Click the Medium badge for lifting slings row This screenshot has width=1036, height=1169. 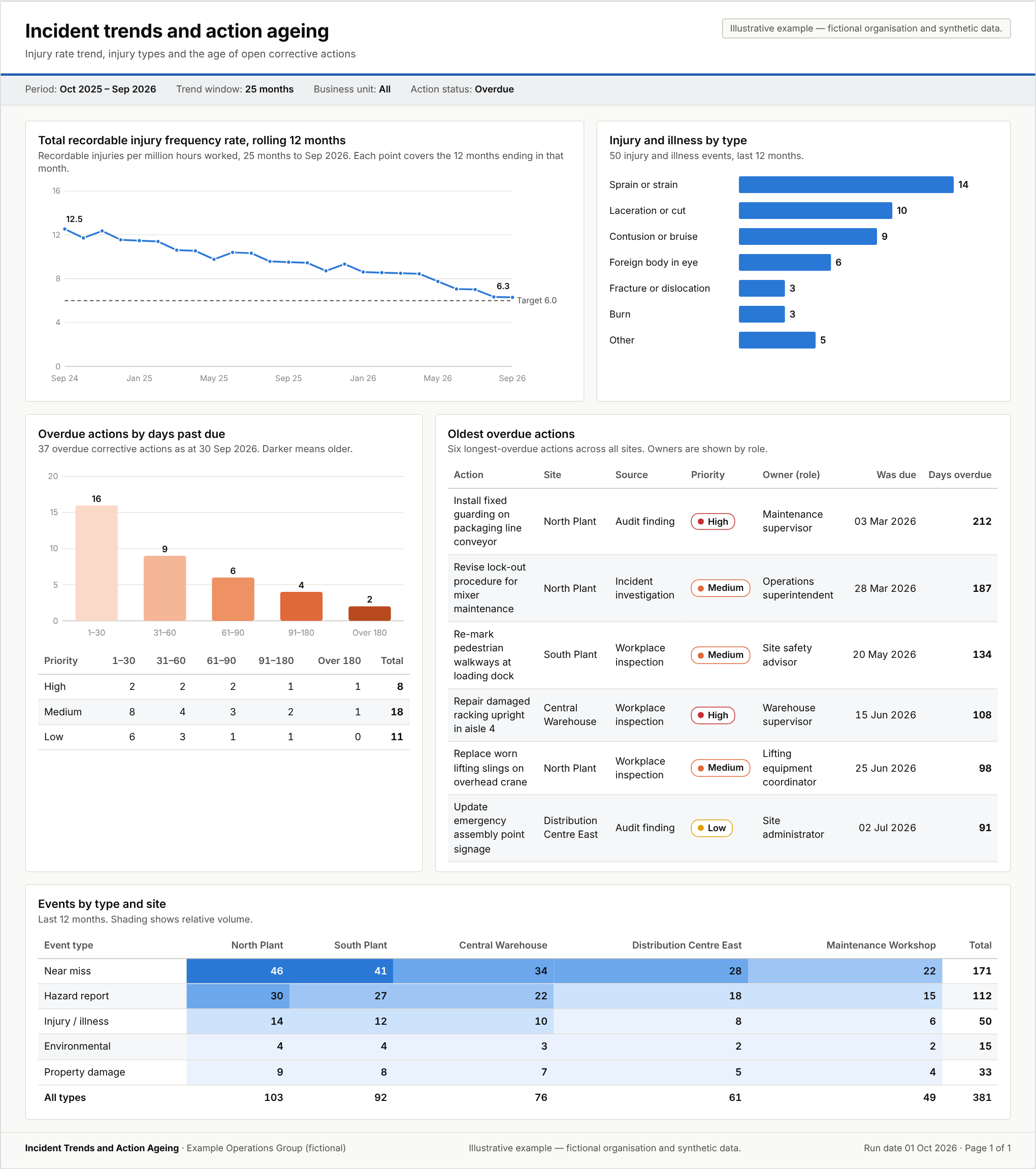(720, 768)
